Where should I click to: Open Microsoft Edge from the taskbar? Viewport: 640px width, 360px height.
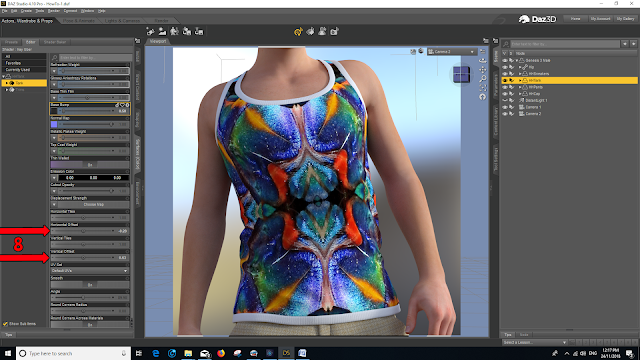click(156, 353)
